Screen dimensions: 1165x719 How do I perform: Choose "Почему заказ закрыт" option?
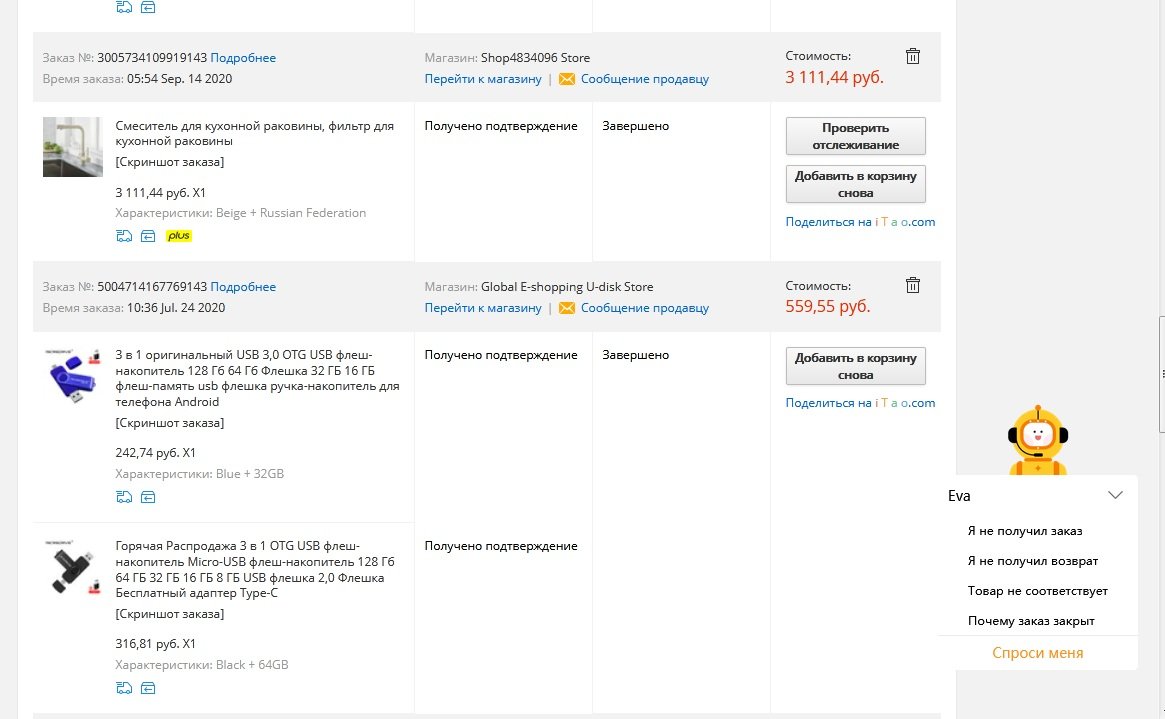1031,621
